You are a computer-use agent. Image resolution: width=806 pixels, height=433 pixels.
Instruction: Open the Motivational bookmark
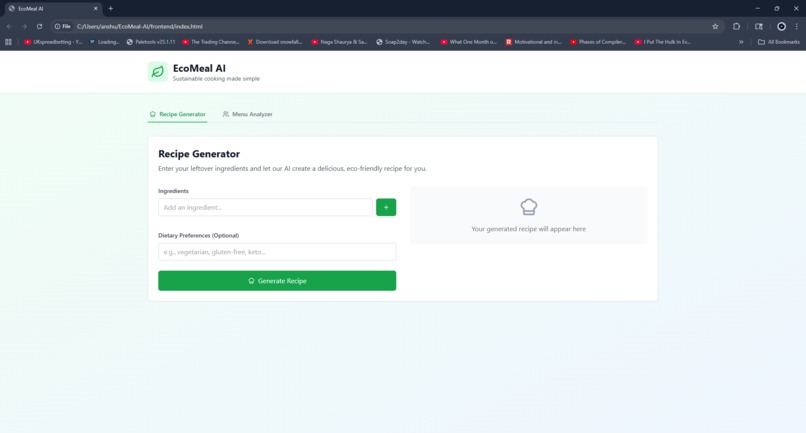(533, 42)
